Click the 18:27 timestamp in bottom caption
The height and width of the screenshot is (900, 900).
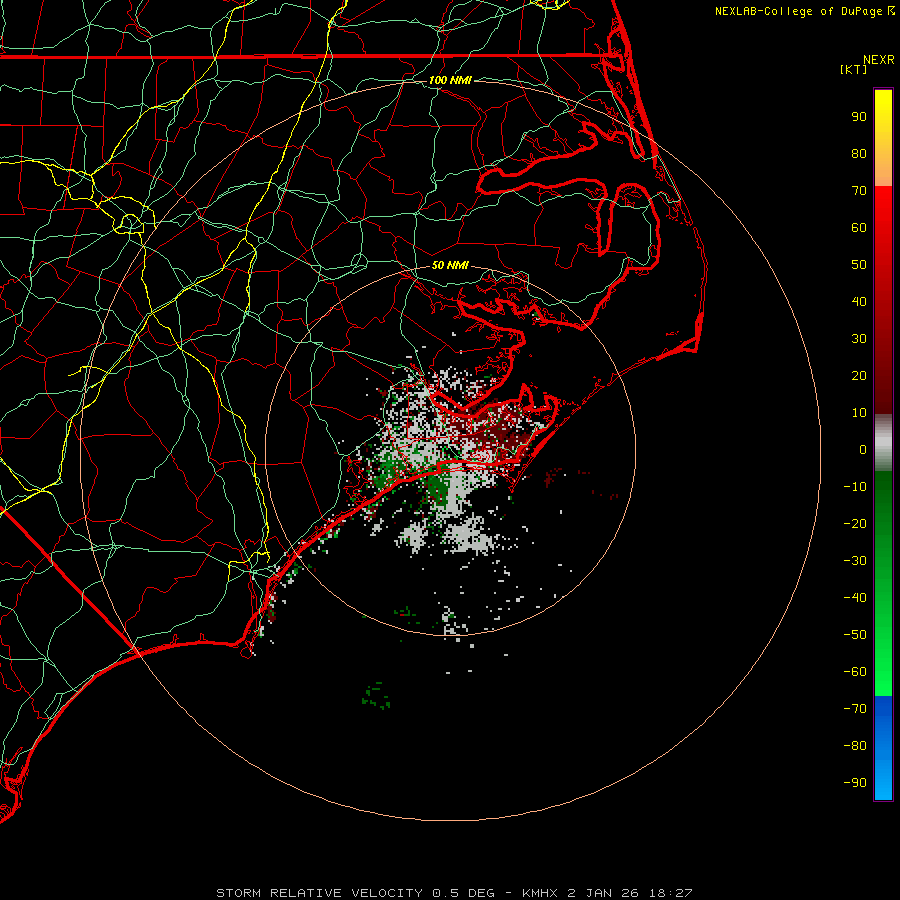[671, 893]
